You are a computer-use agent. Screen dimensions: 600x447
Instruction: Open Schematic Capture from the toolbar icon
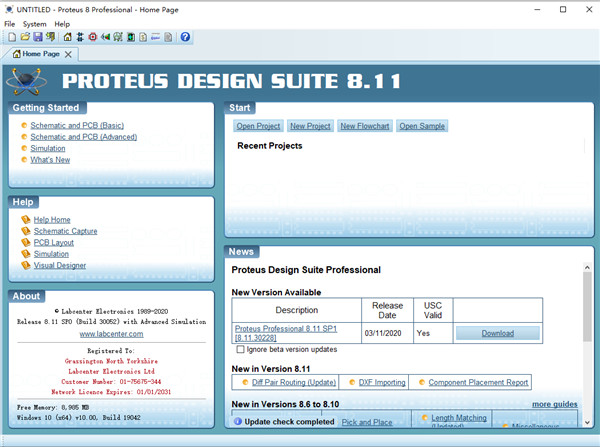80,37
